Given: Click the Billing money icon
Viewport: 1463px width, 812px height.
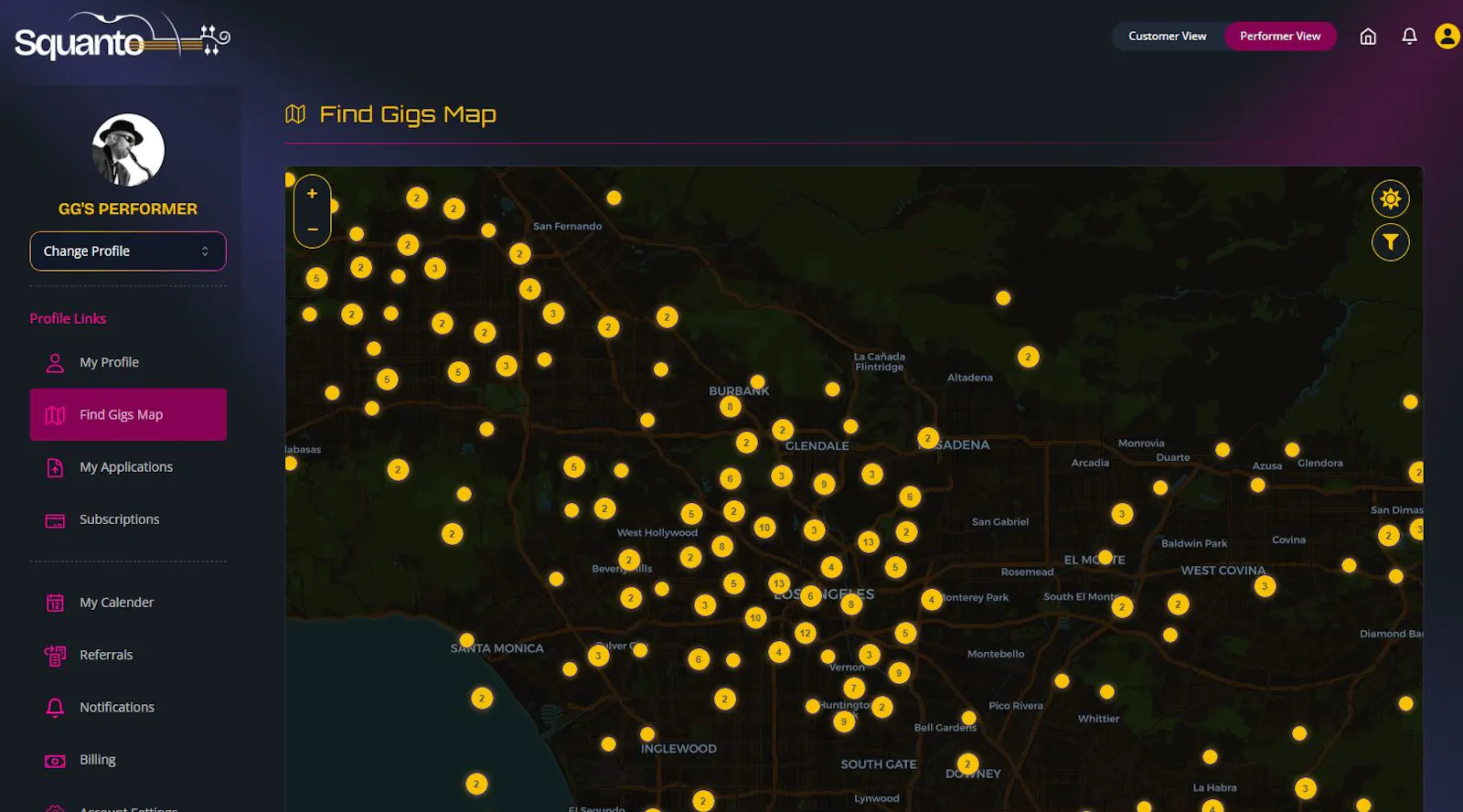Looking at the screenshot, I should click(x=55, y=761).
